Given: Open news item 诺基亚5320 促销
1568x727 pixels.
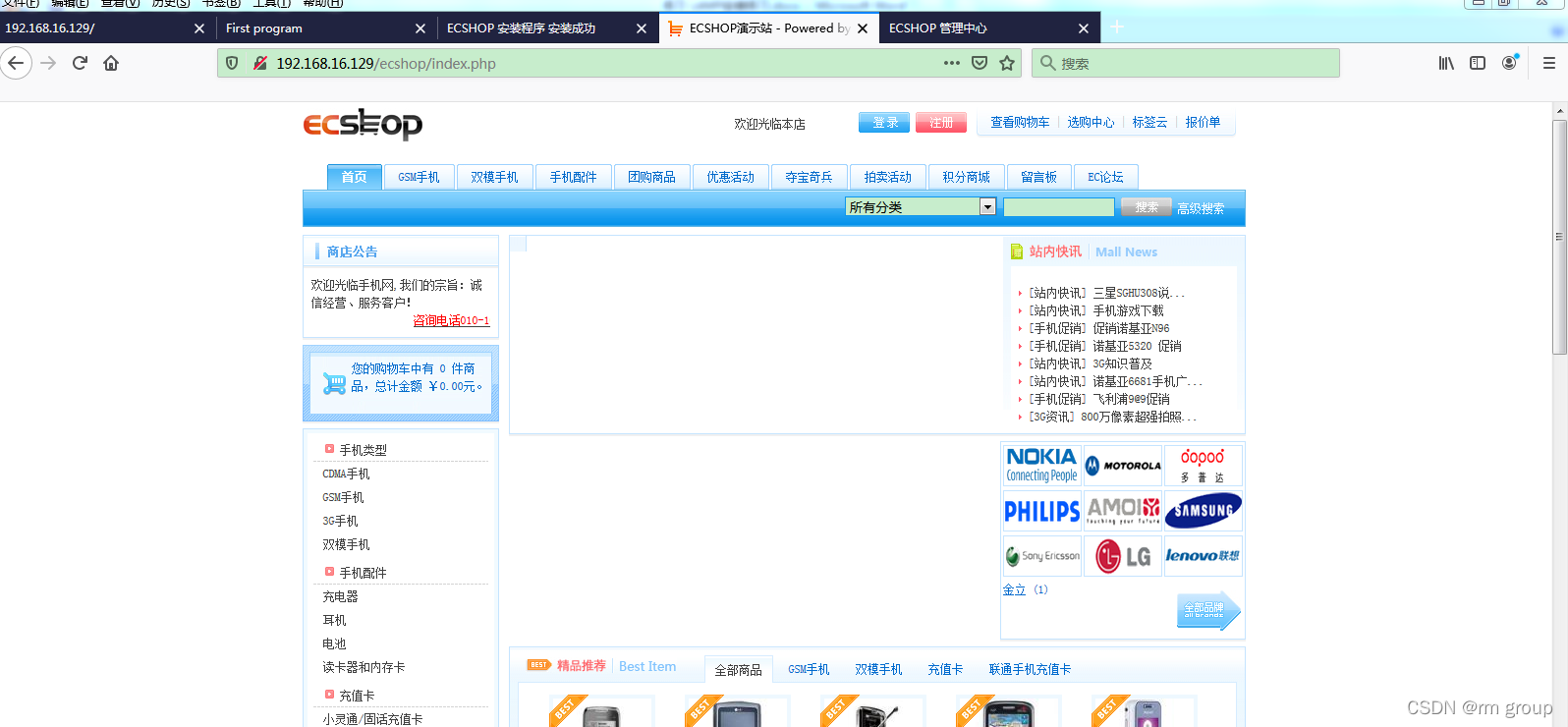Looking at the screenshot, I should point(1137,346).
